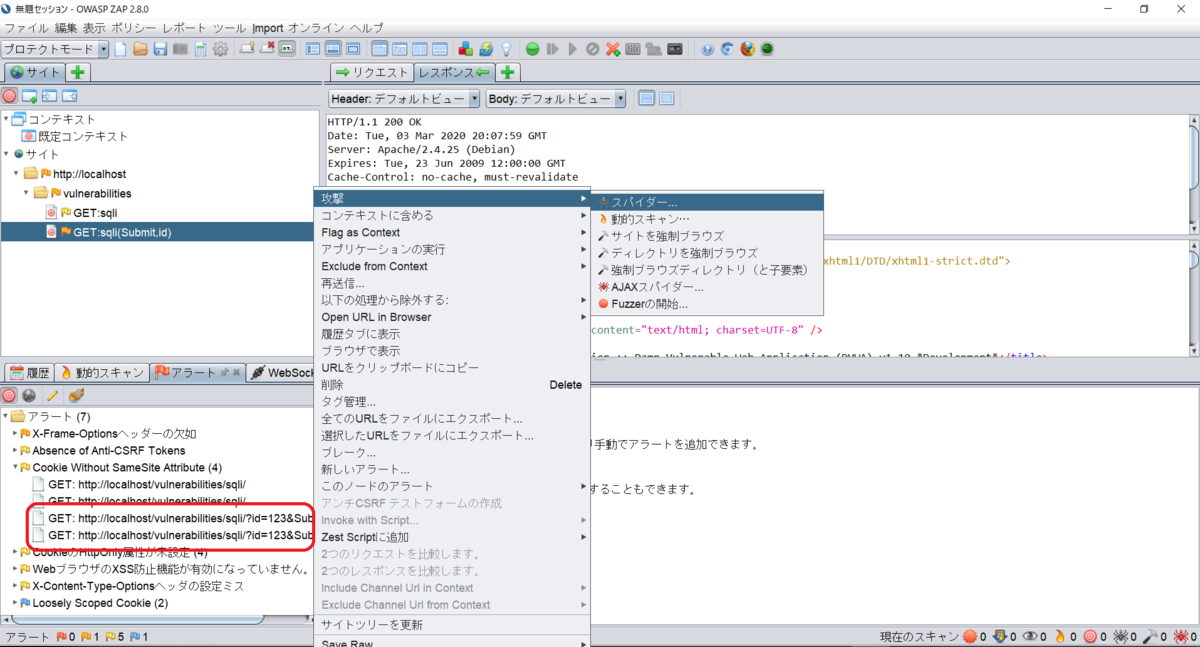Click the step icon beside green circle
The width and height of the screenshot is (1200, 647).
[x=553, y=49]
